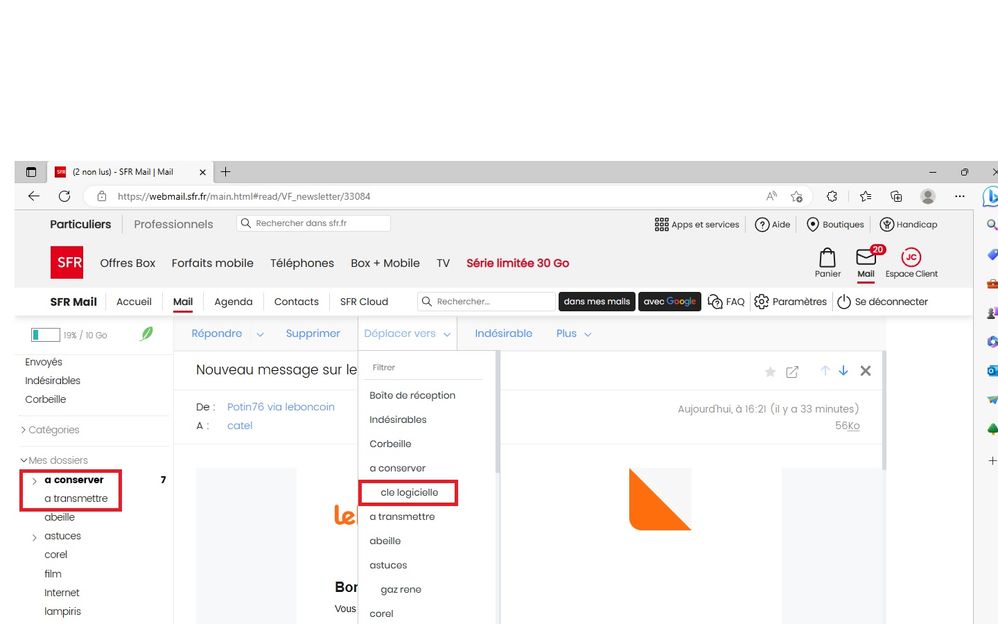This screenshot has height=624, width=998.
Task: Type in the folder Filtrer field
Action: pos(425,368)
